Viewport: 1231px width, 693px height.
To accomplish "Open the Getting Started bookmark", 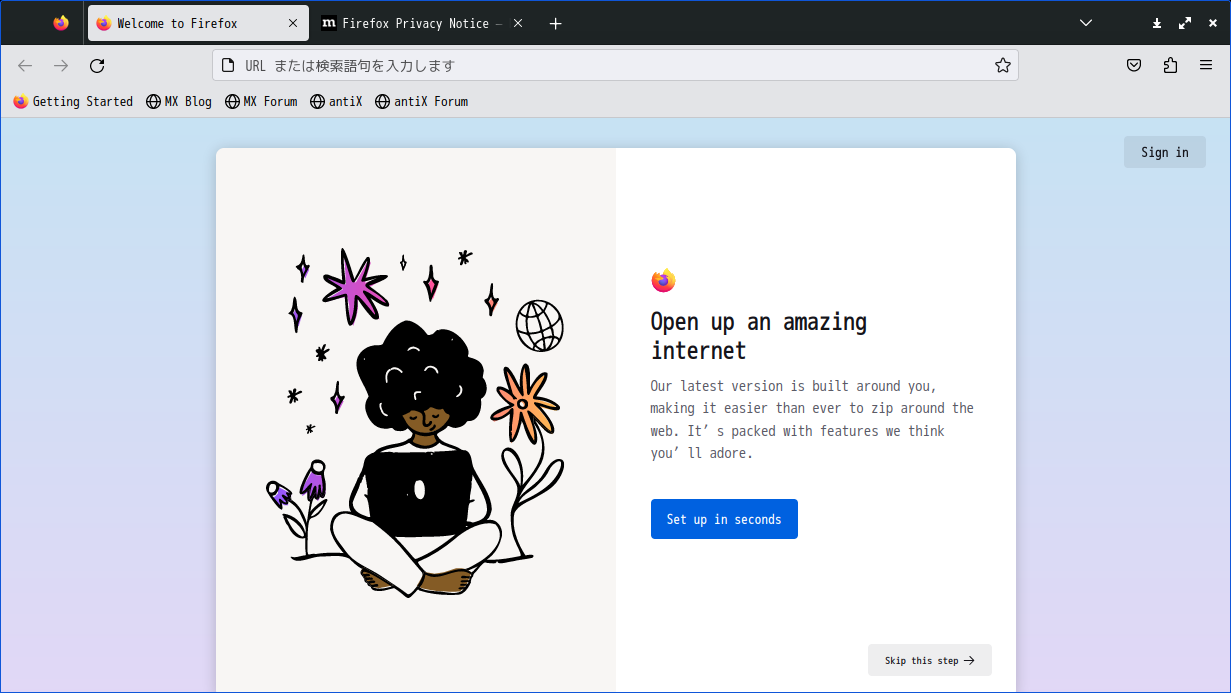I will pyautogui.click(x=73, y=101).
